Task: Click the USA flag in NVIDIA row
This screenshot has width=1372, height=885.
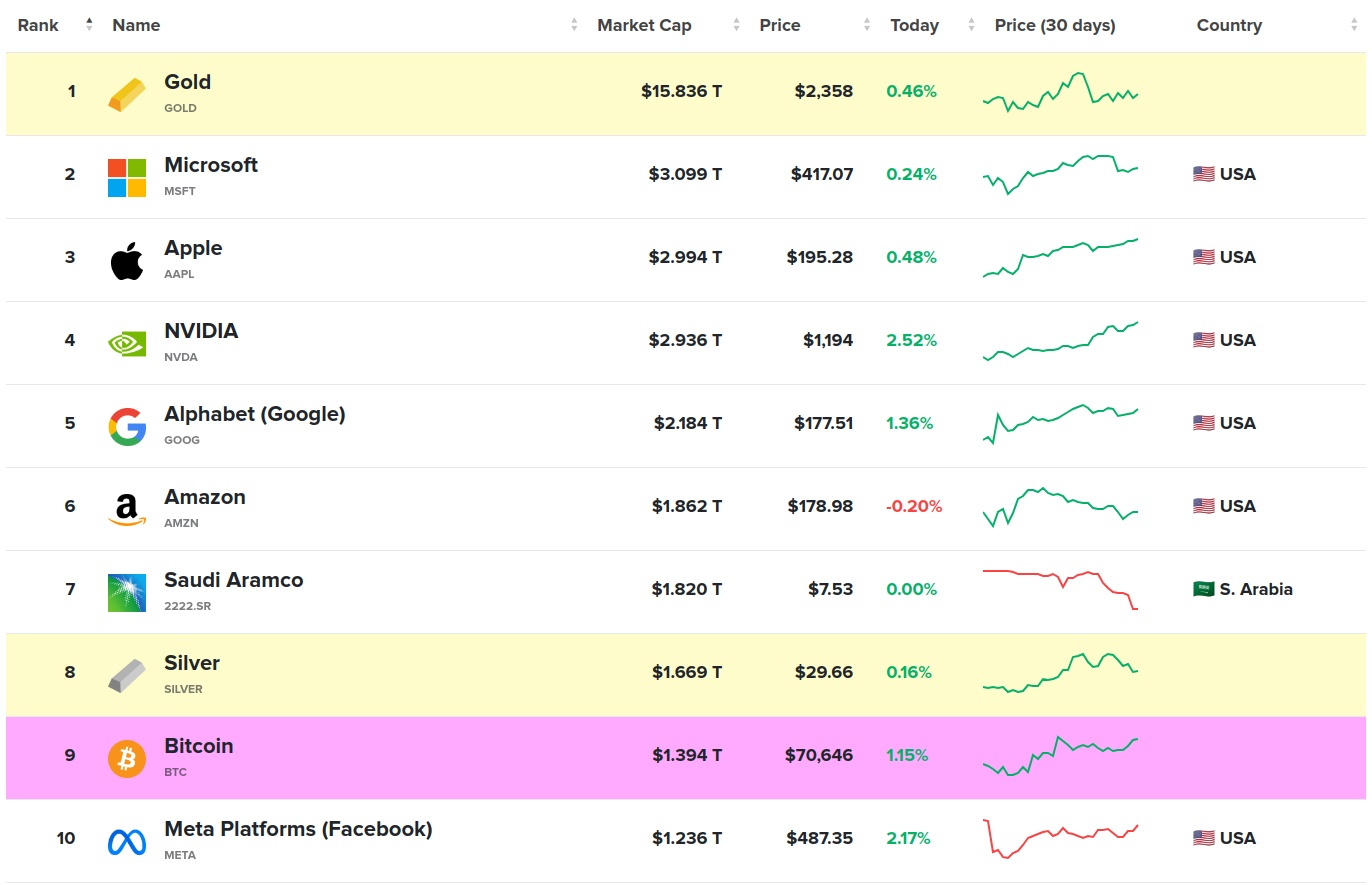Action: [x=1203, y=340]
